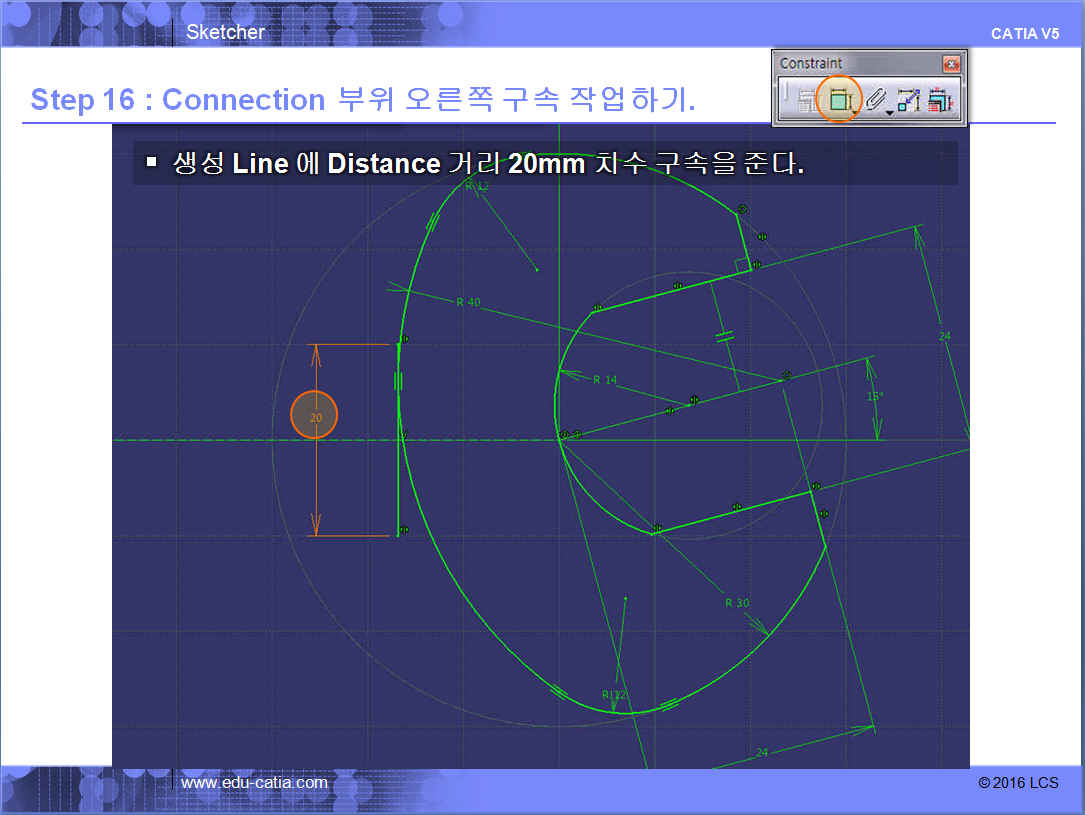Select the R 14 radius dimension
Viewport: 1085px width, 815px height.
[605, 379]
